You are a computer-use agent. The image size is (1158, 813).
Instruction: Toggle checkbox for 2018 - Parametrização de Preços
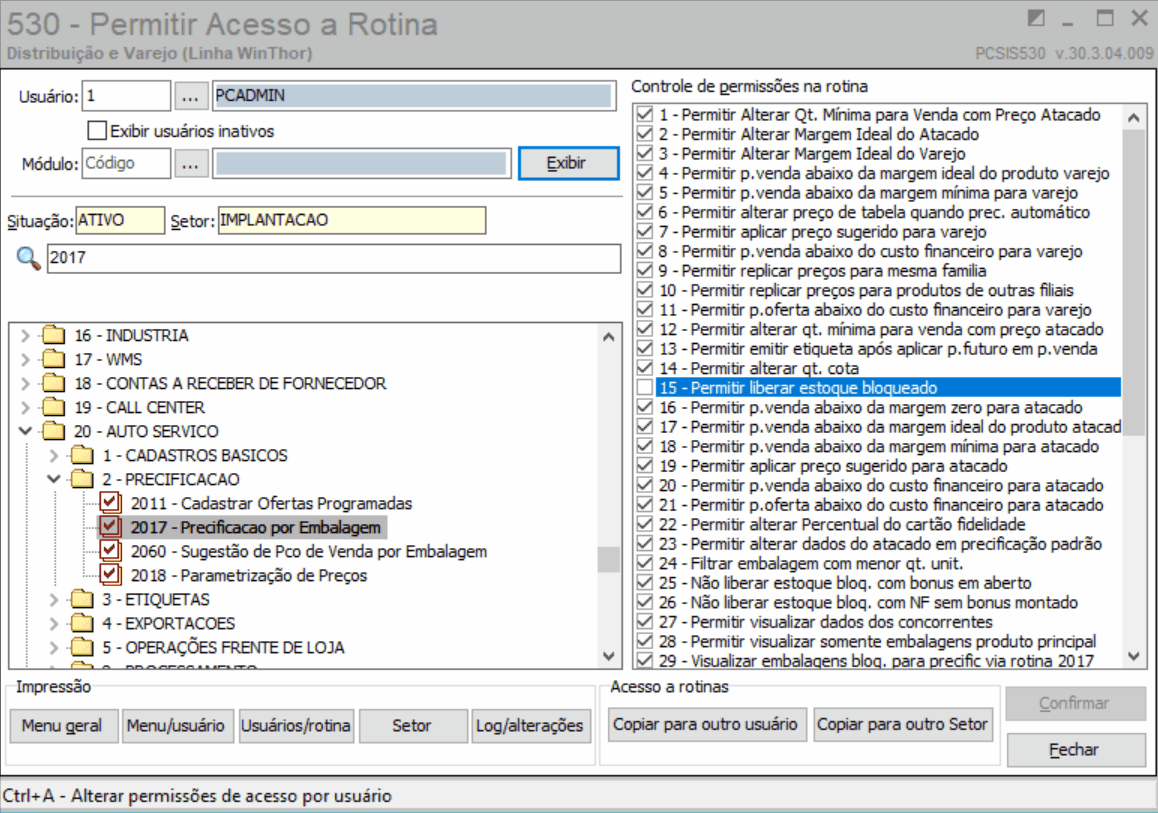pyautogui.click(x=110, y=574)
